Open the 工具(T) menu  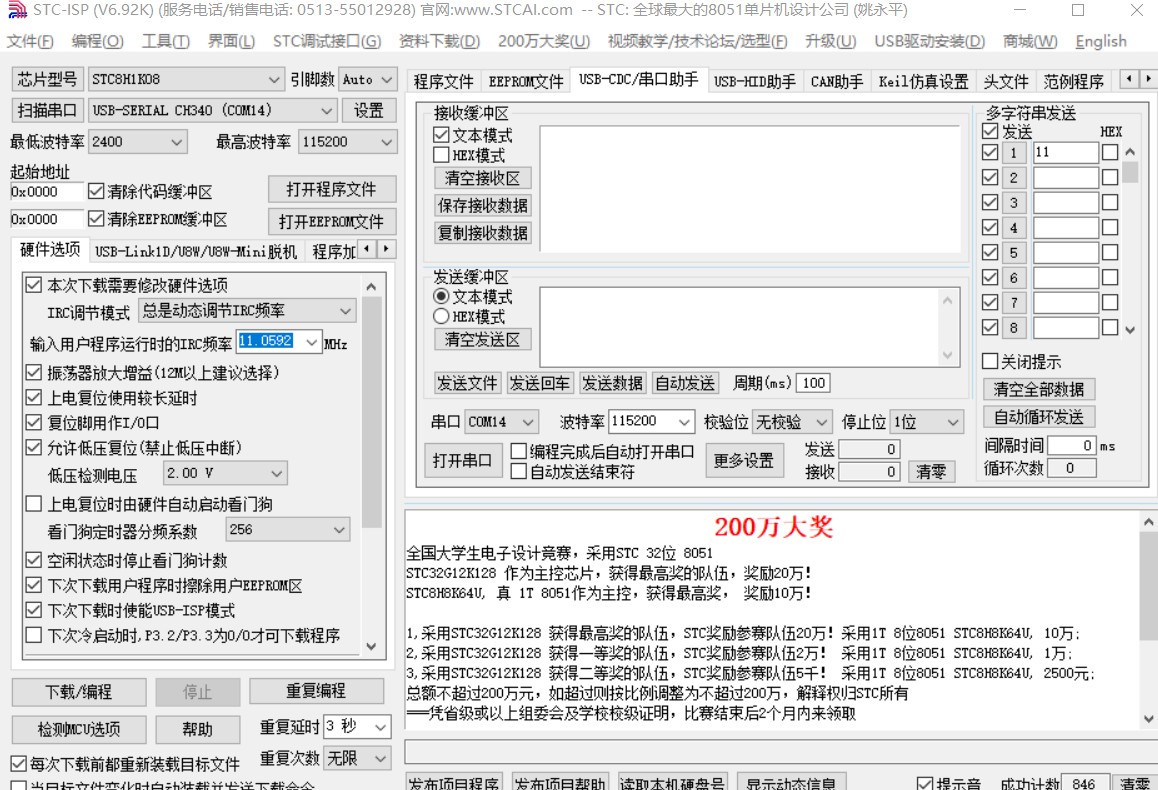point(165,41)
